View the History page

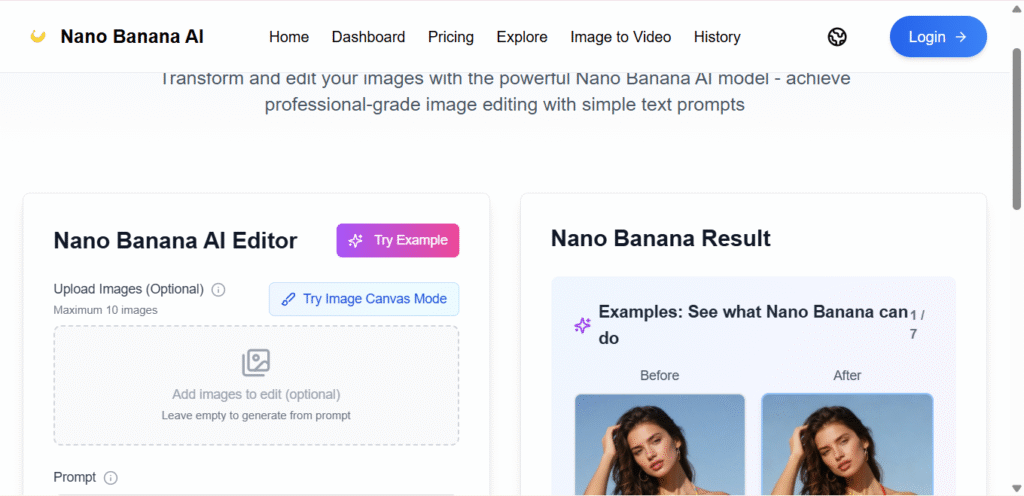pos(717,37)
